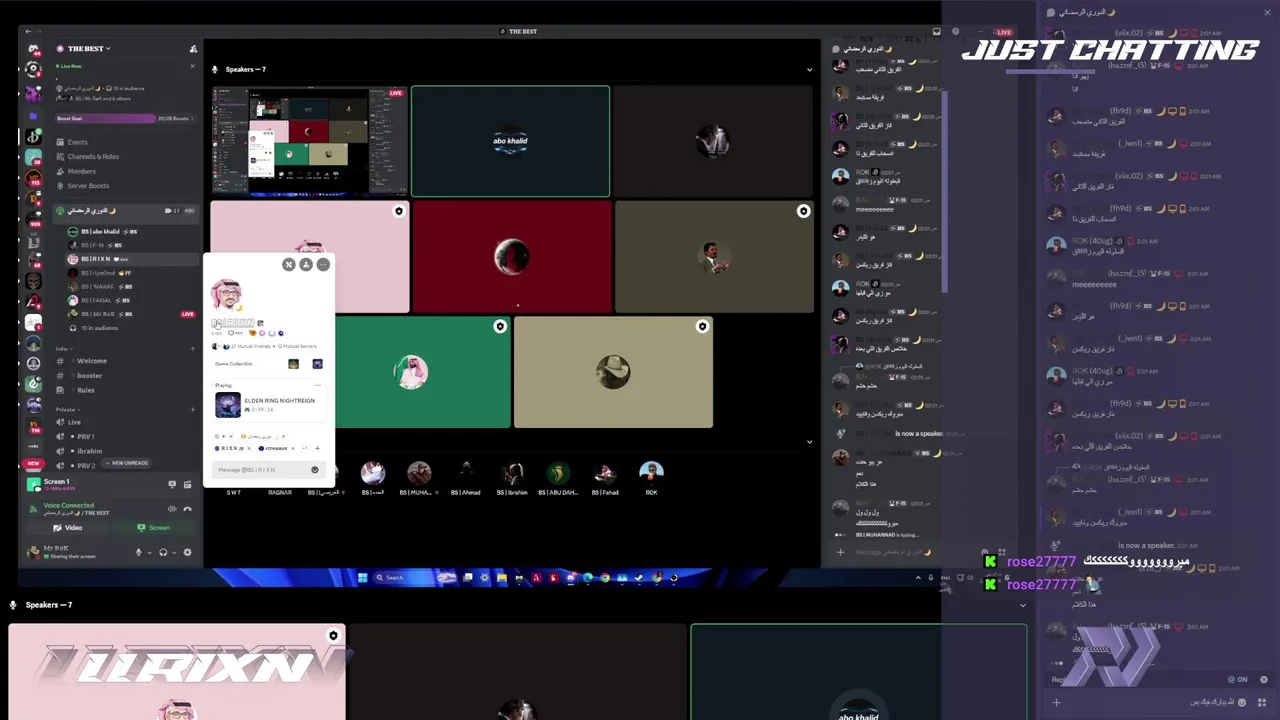This screenshot has width=1280, height=720.
Task: Open the Welcome channel
Action: [x=91, y=361]
